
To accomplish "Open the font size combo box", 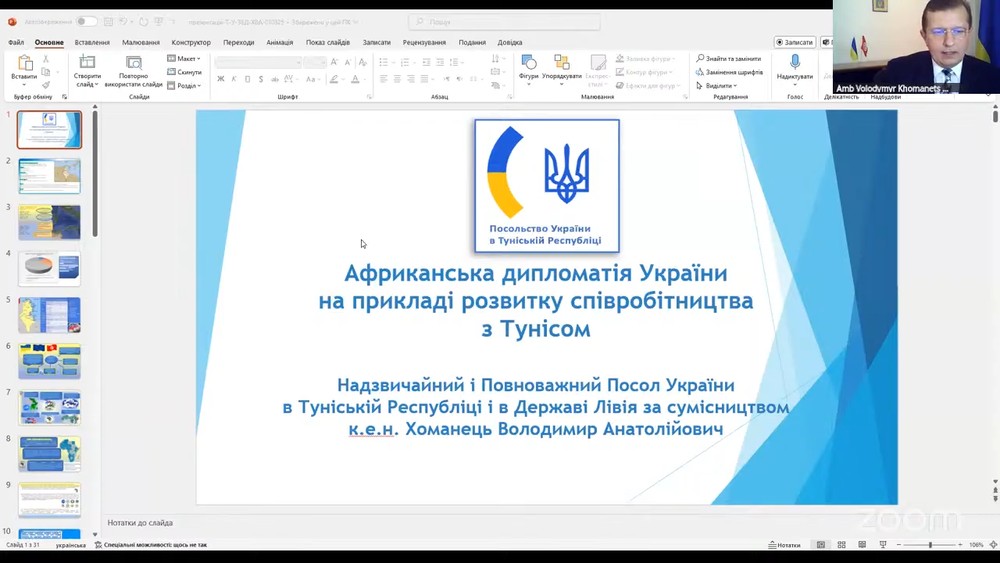I will point(314,62).
